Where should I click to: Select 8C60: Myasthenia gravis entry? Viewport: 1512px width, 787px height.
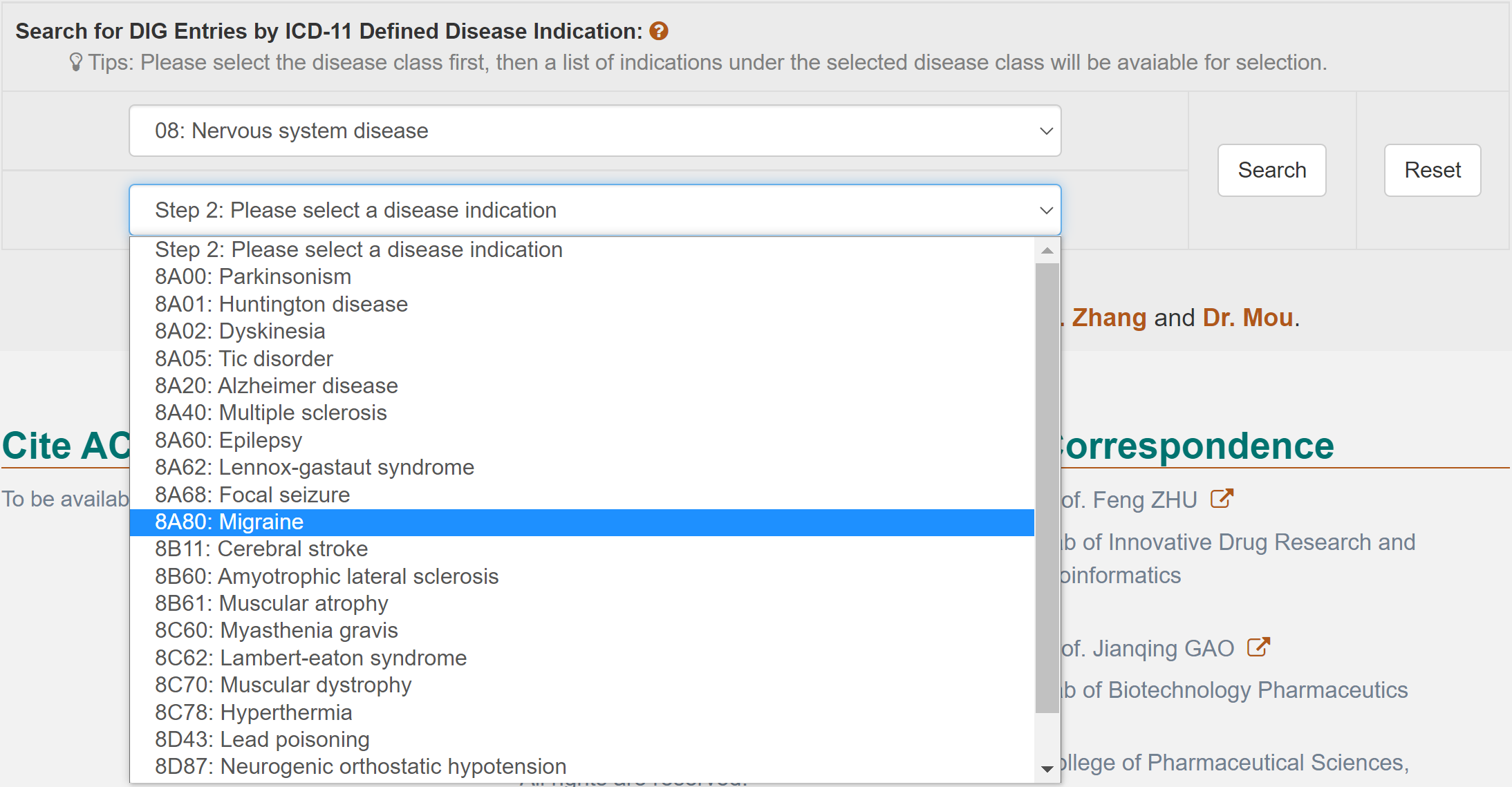[276, 630]
